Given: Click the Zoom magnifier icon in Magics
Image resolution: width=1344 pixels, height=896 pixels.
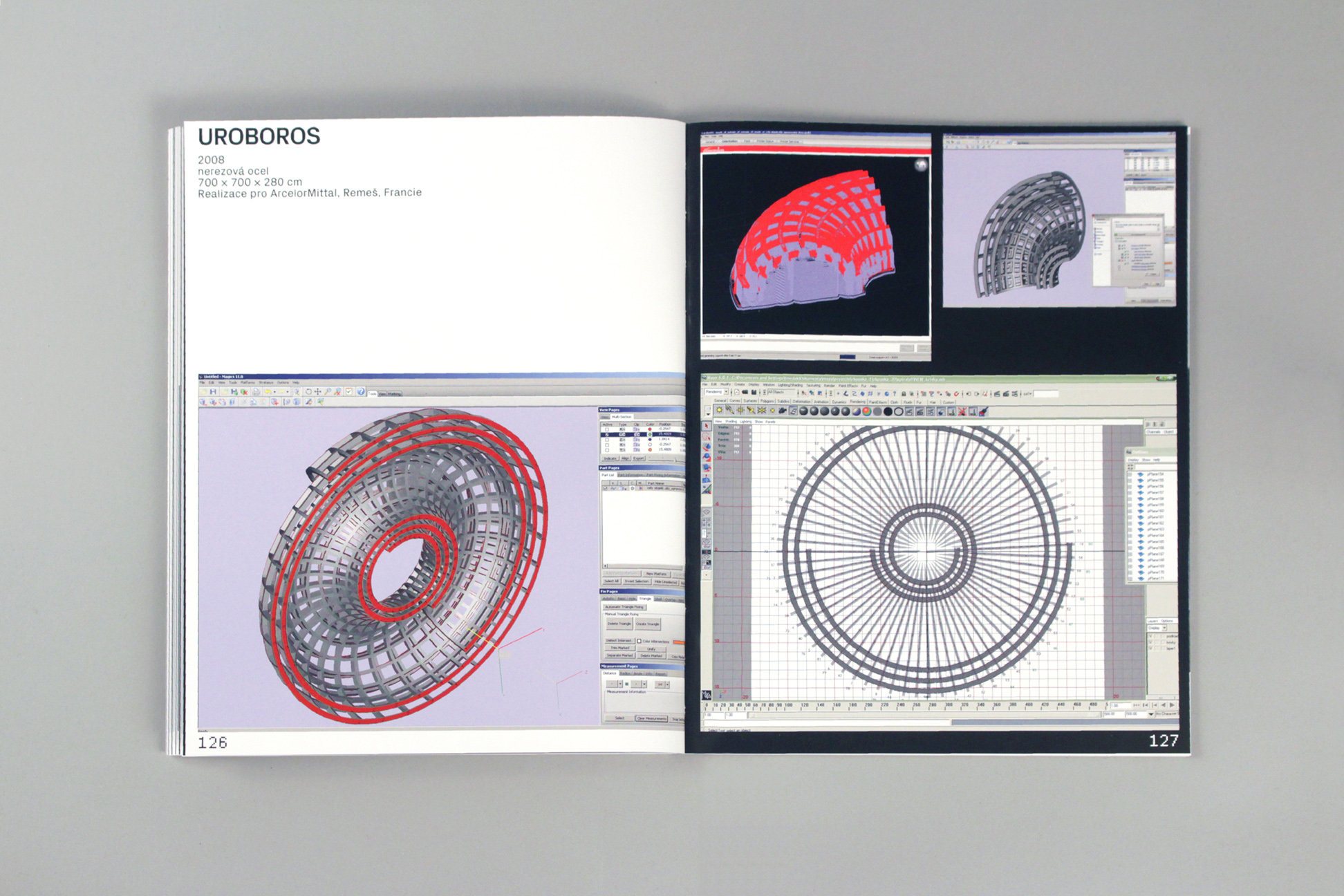Looking at the screenshot, I should coord(328,391).
